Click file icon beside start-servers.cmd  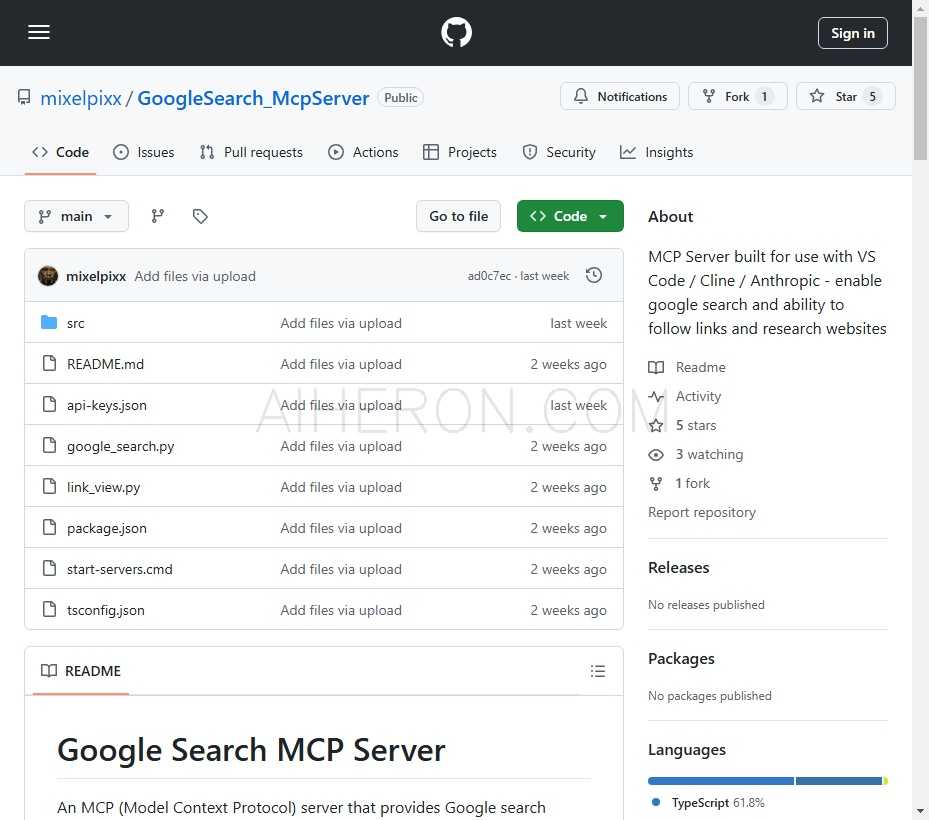pos(49,568)
